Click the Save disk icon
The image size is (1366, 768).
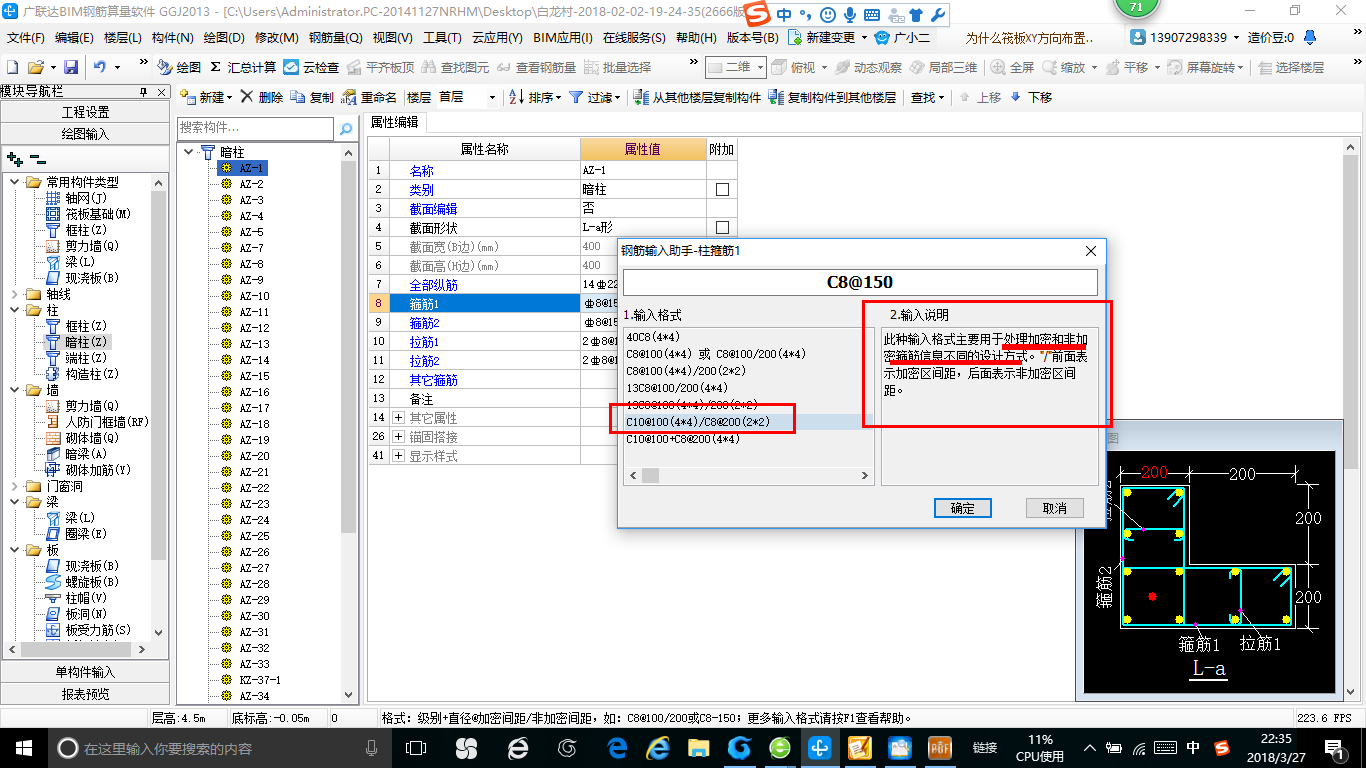pos(71,67)
